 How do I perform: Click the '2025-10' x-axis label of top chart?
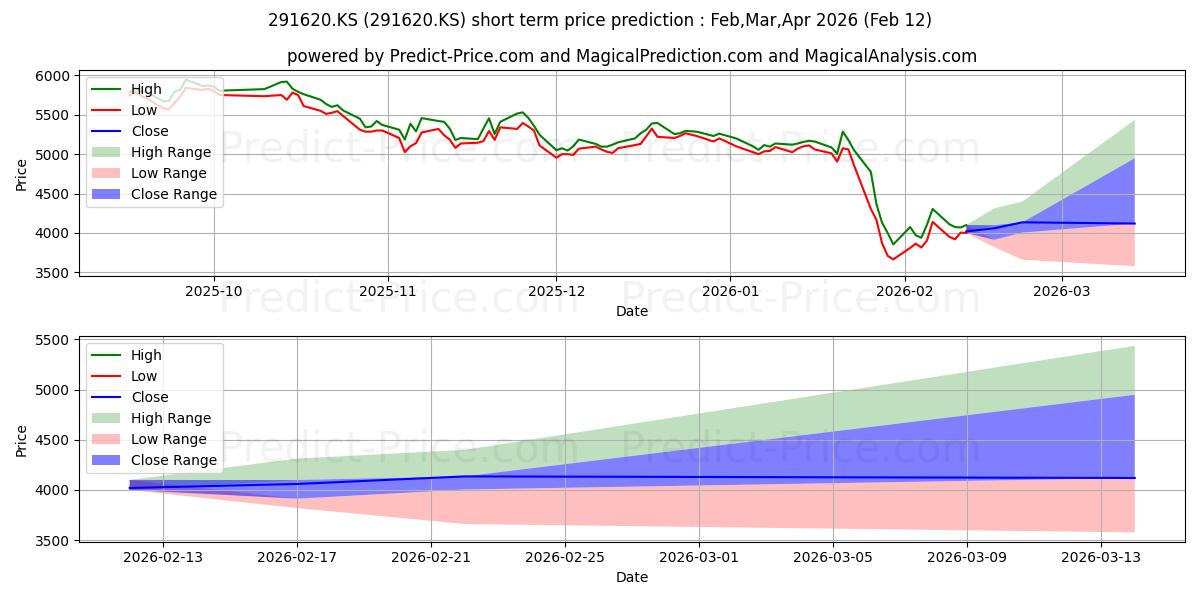pyautogui.click(x=214, y=291)
